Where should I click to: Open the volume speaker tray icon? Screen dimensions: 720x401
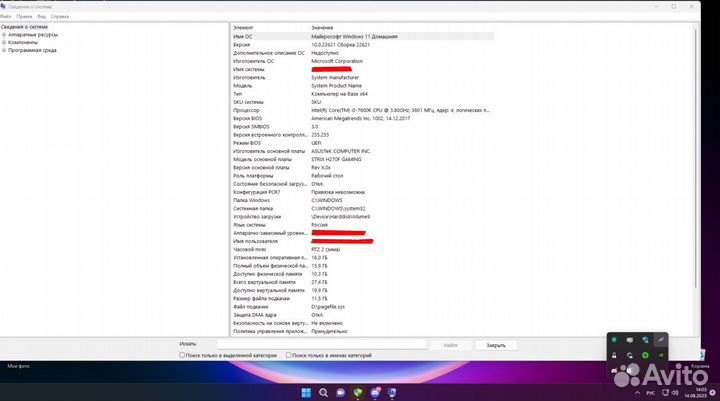click(675, 393)
